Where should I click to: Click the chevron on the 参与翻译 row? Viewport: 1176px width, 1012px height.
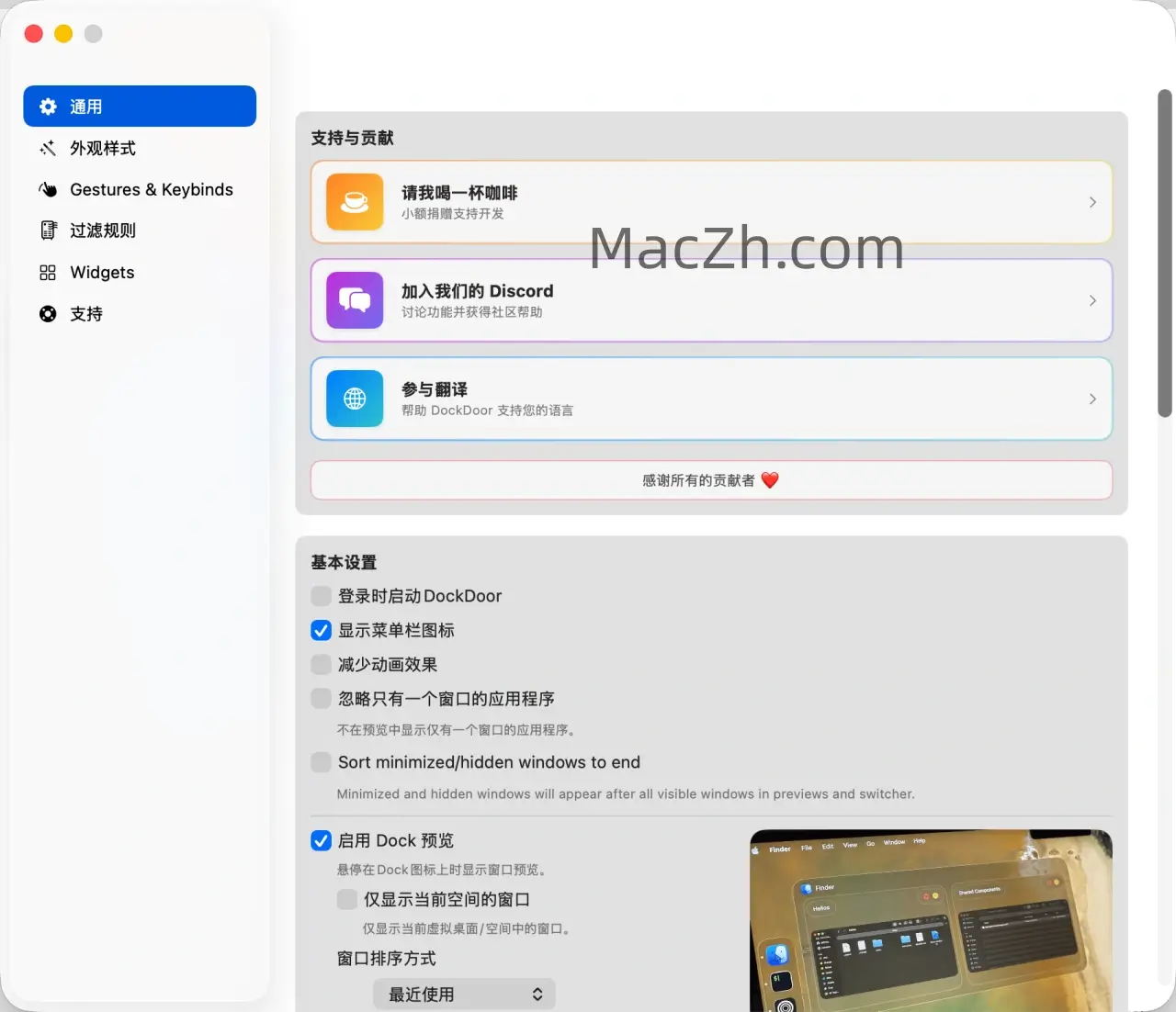[x=1092, y=399]
